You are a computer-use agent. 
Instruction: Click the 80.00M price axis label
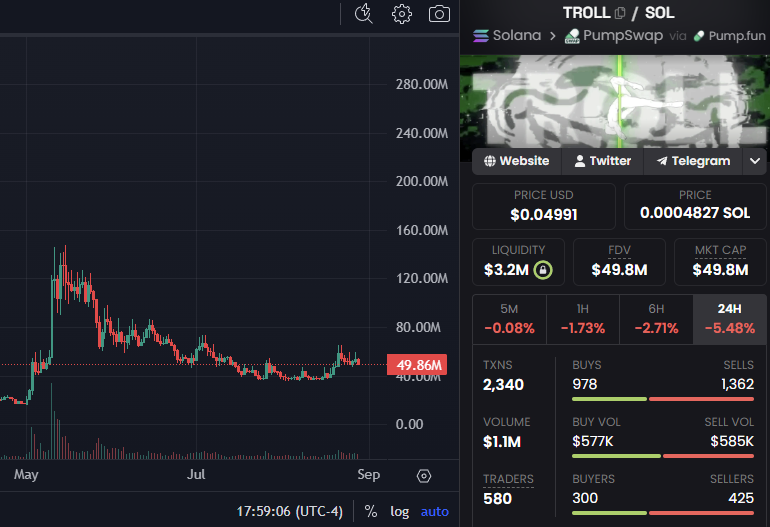pos(418,327)
